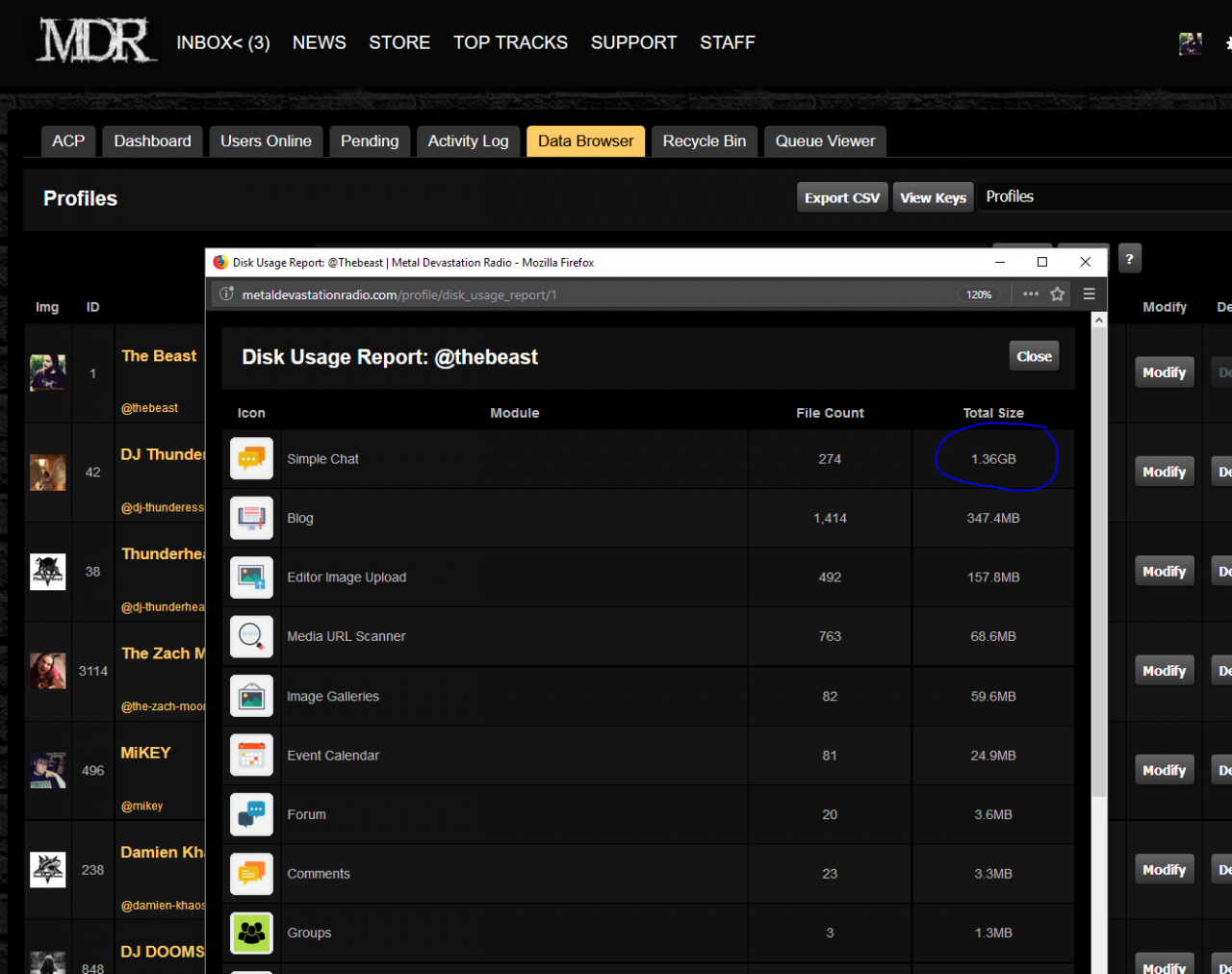Image resolution: width=1232 pixels, height=974 pixels.
Task: Click the File Count column header
Action: tap(830, 413)
